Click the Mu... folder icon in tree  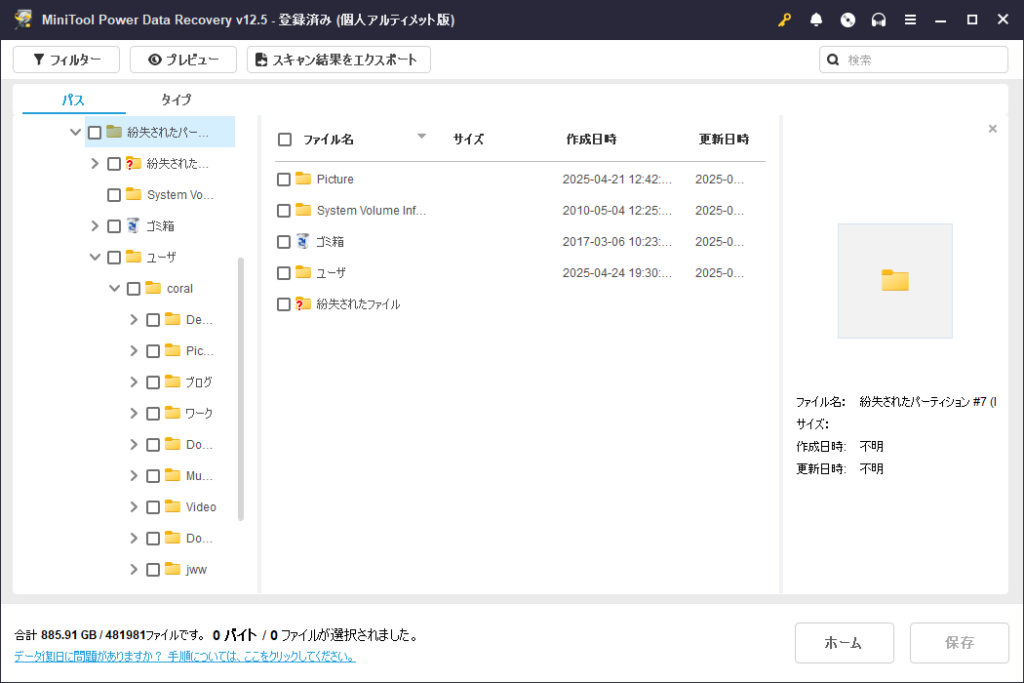172,475
